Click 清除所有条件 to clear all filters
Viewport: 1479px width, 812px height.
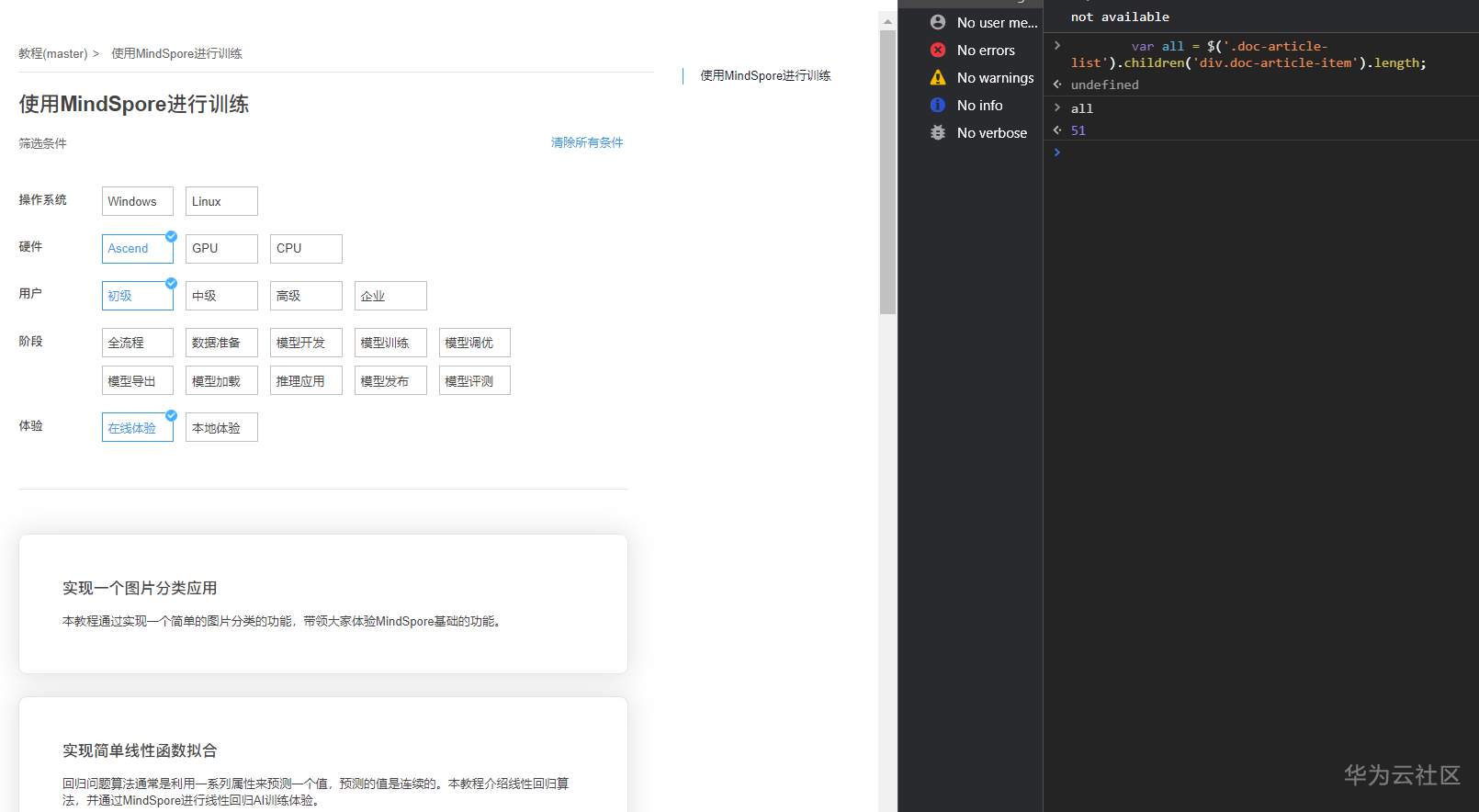point(587,142)
